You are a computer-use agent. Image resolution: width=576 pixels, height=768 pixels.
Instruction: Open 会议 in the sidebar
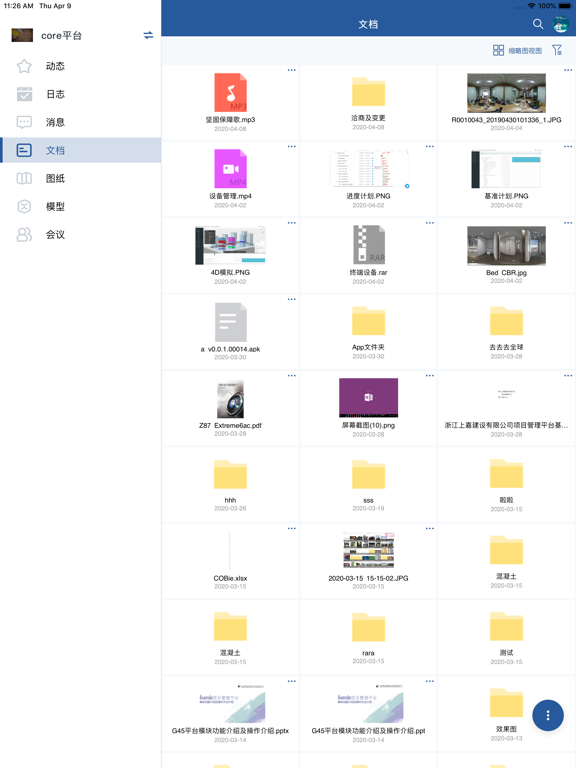pyautogui.click(x=80, y=235)
